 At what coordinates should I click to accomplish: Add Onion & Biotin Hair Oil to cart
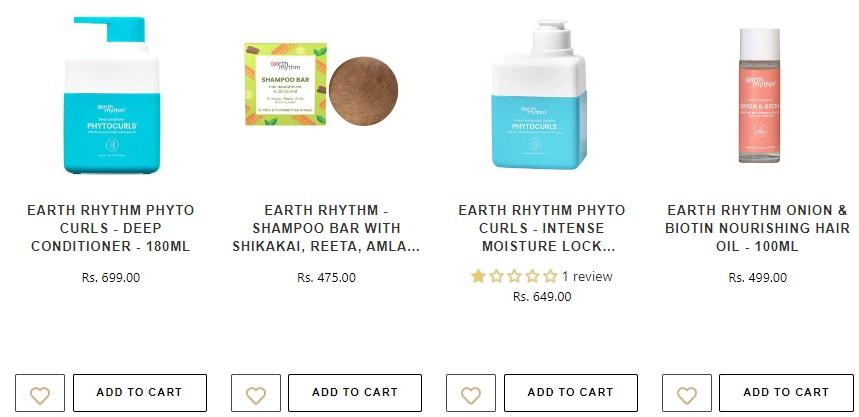pos(786,393)
